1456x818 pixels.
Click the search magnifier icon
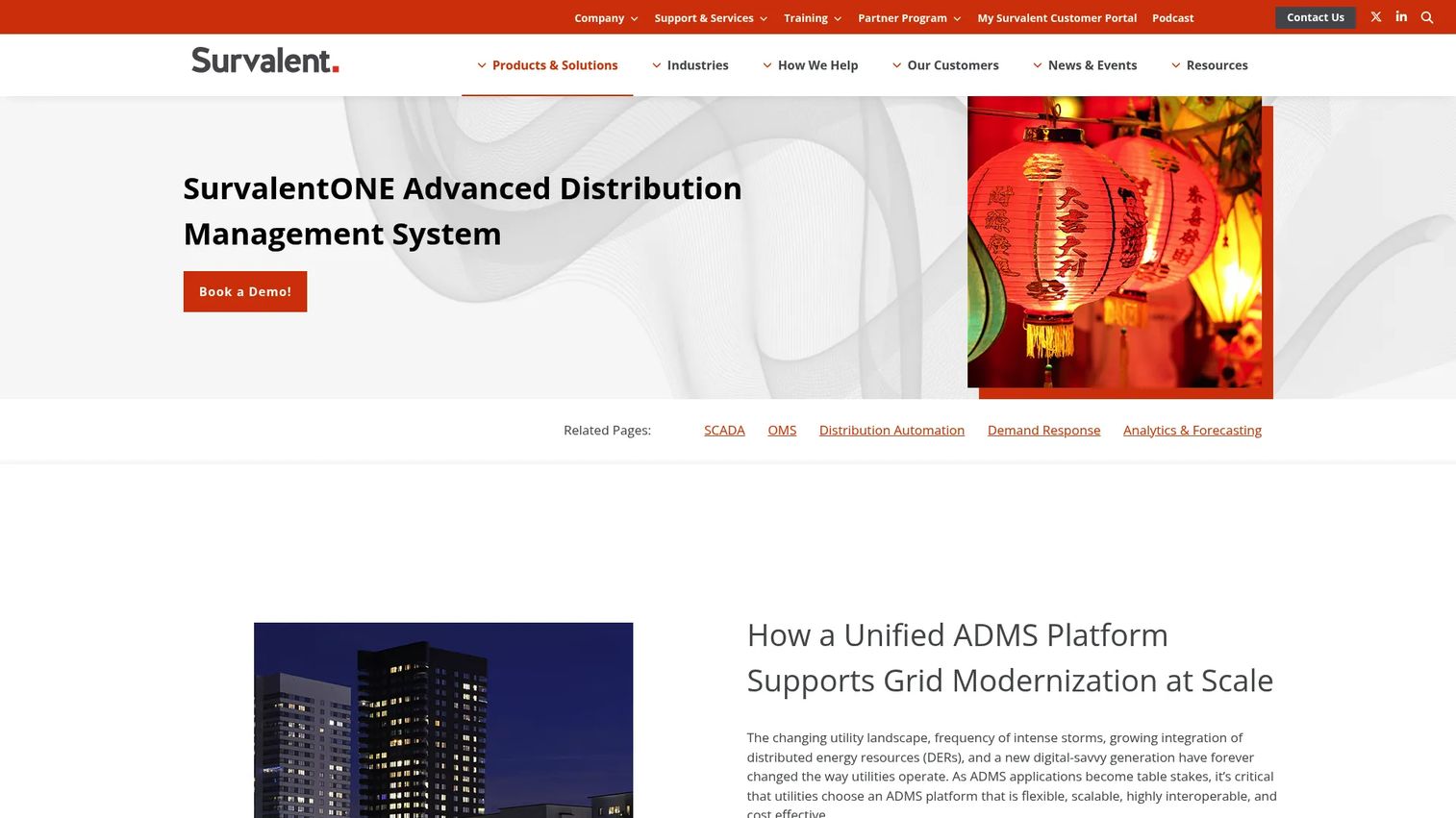pyautogui.click(x=1427, y=17)
